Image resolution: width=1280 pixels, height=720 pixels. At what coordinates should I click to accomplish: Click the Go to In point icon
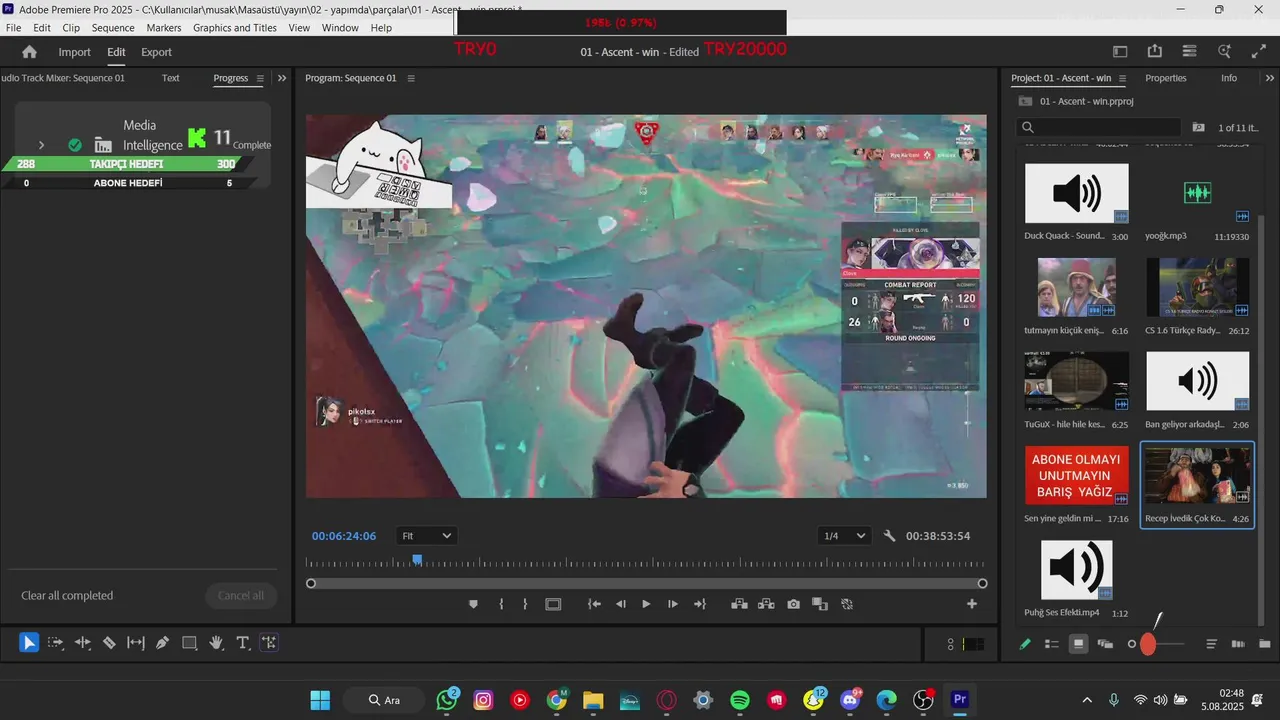pos(594,604)
